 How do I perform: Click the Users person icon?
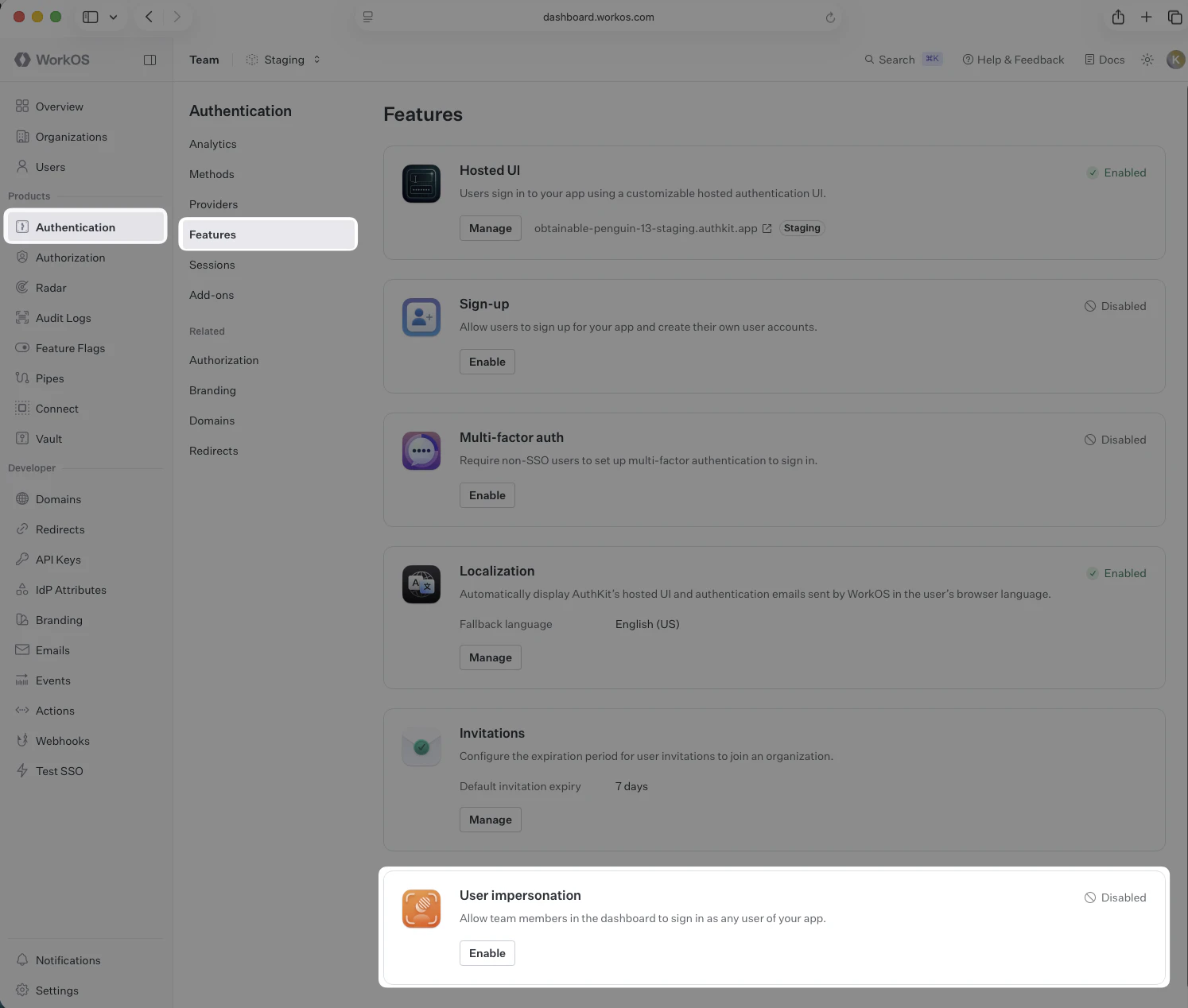[22, 167]
